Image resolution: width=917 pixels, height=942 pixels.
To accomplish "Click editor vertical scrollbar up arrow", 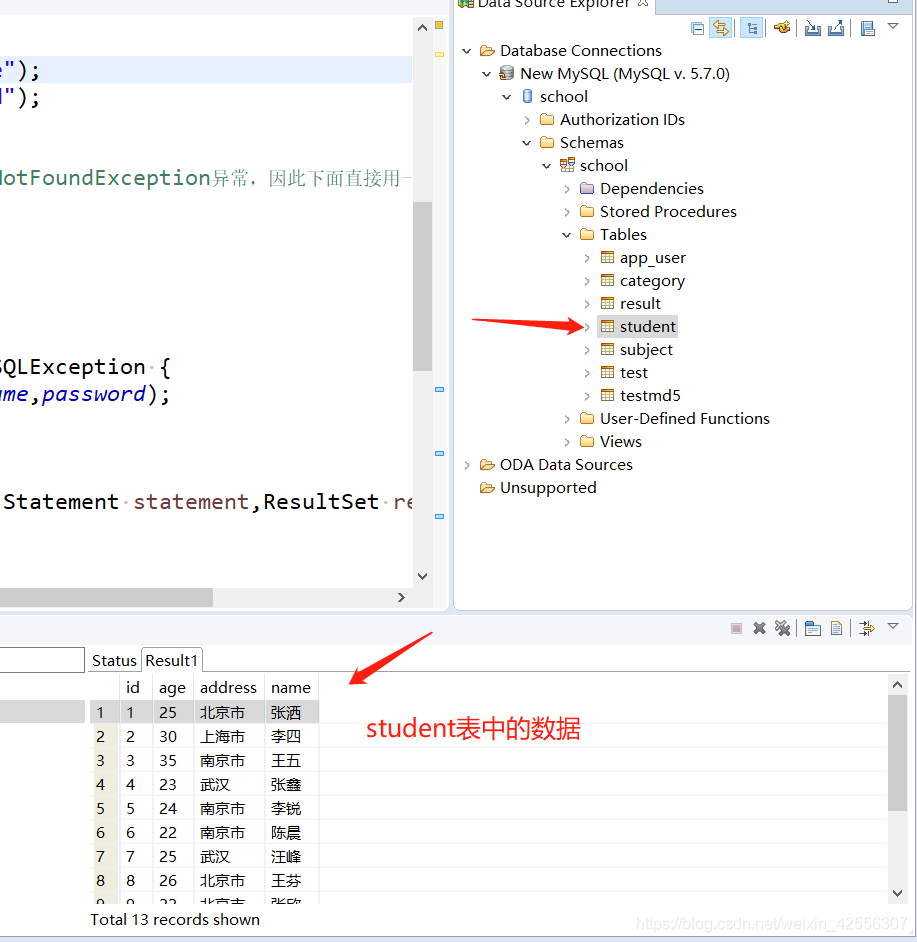I will click(422, 28).
